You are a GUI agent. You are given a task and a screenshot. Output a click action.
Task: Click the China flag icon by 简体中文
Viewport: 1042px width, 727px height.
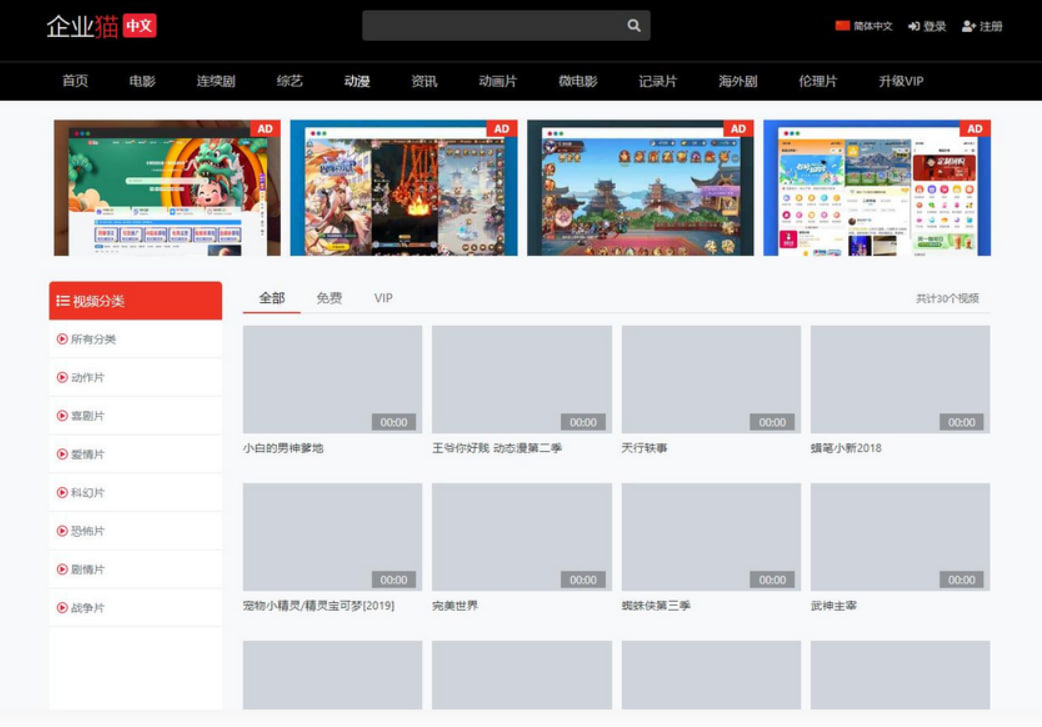(x=841, y=26)
